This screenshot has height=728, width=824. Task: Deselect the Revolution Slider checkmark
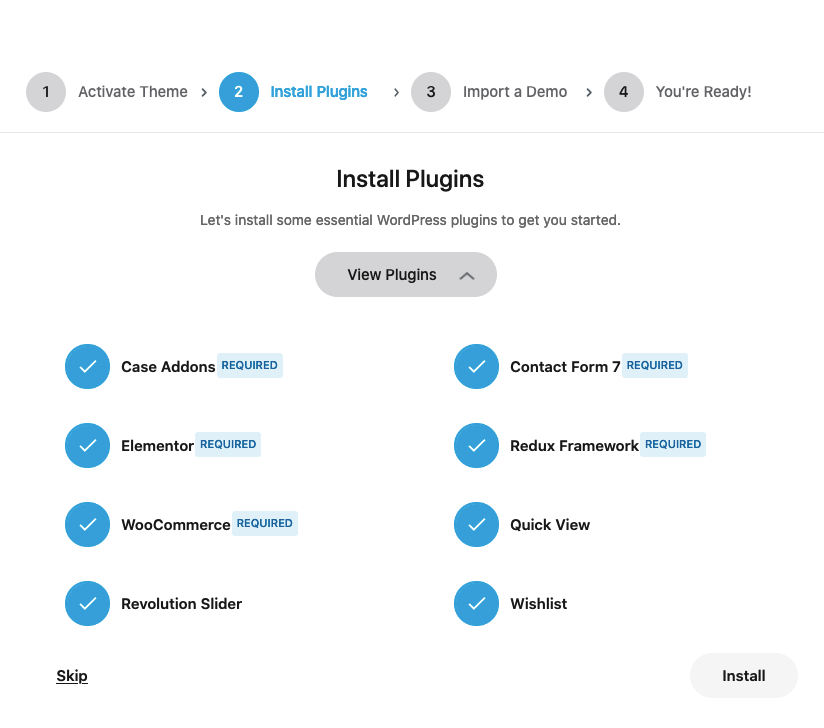click(x=87, y=603)
